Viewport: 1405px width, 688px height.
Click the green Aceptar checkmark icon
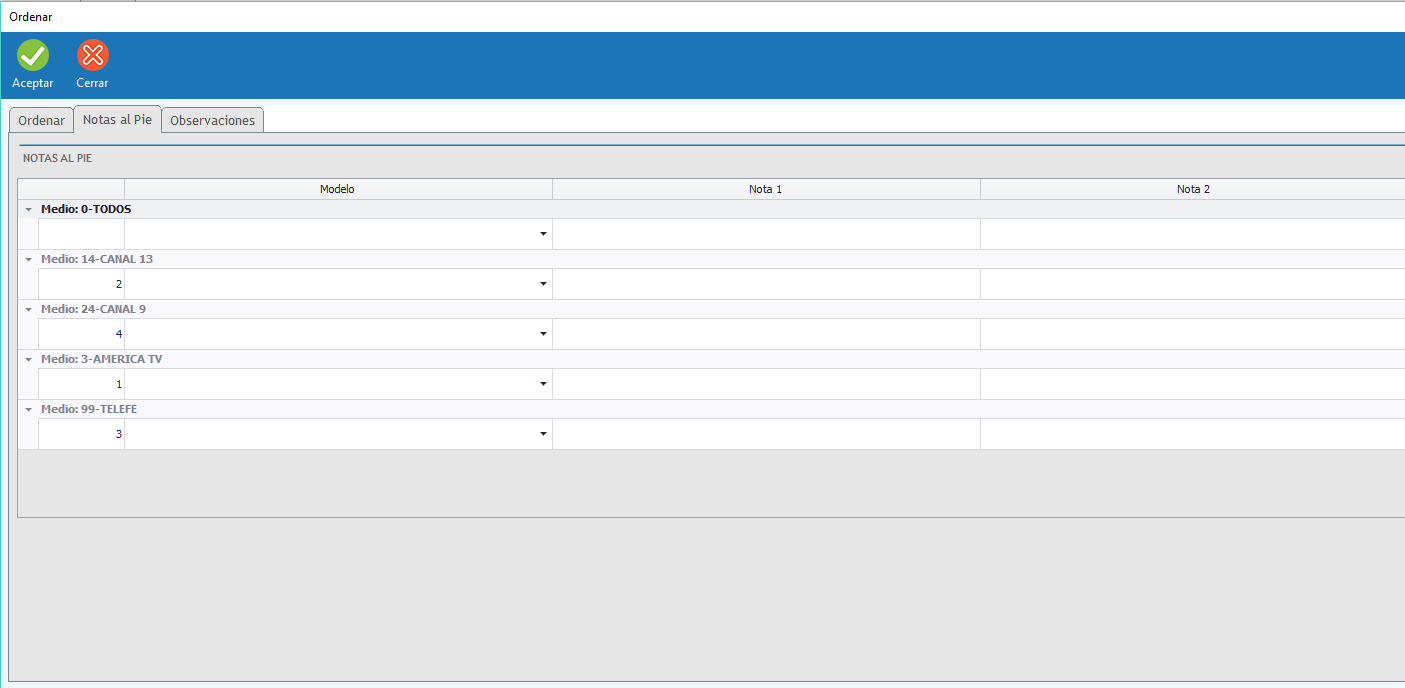[33, 56]
